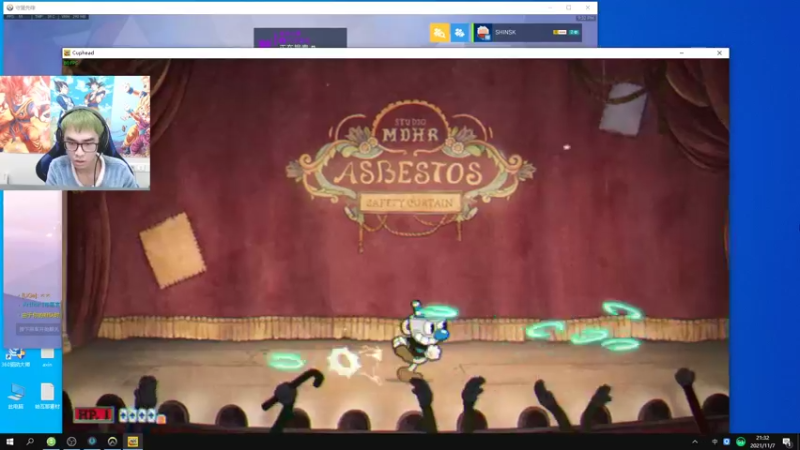Click the background window's title bar icon

pyautogui.click(x=10, y=8)
